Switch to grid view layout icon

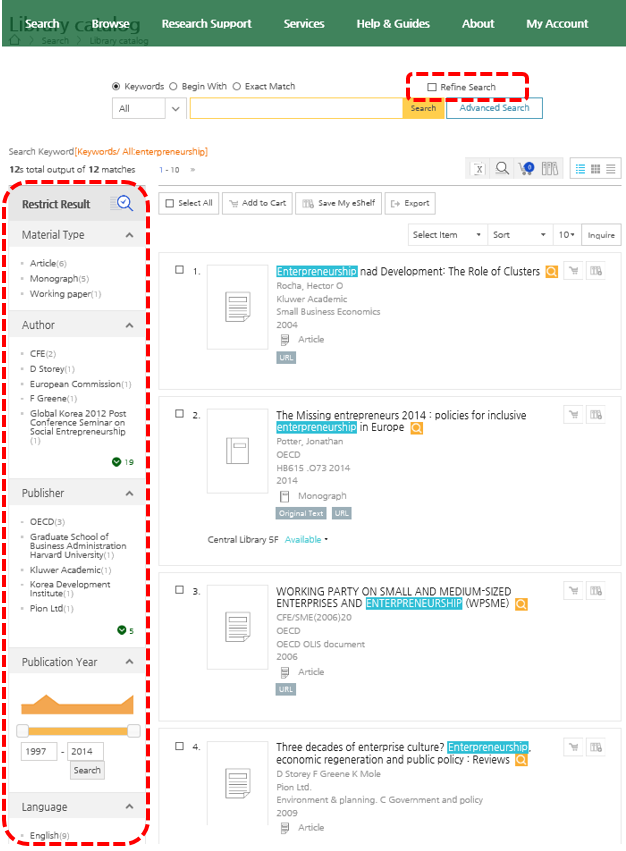[594, 168]
